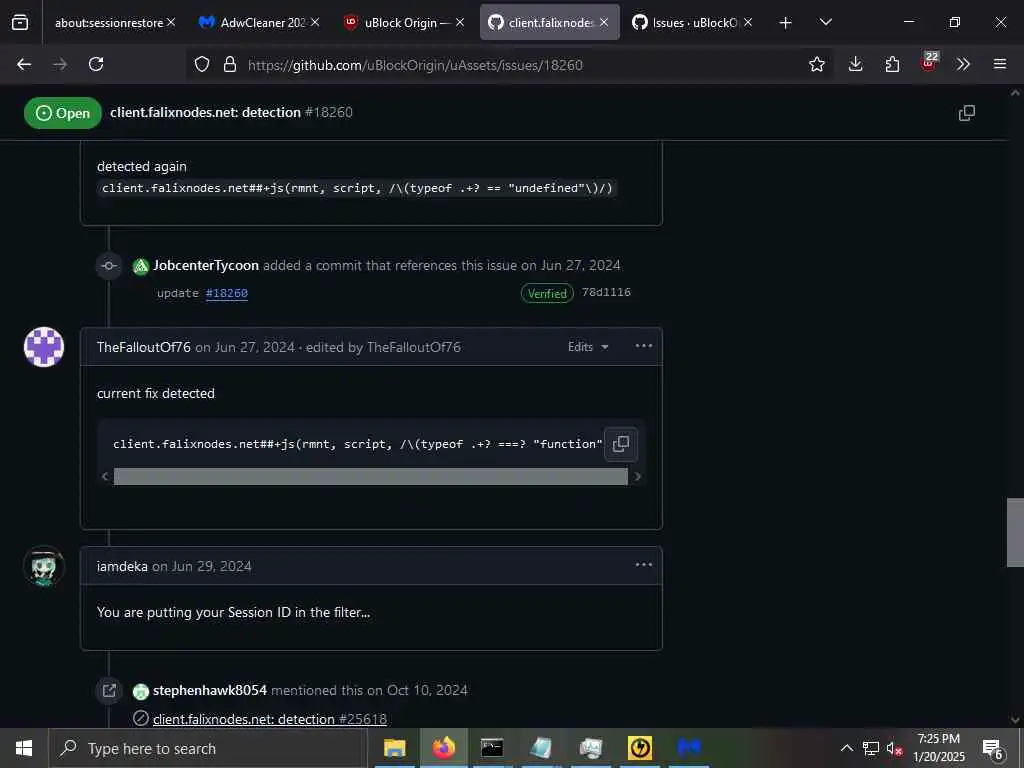Open Command Prompt taskbar icon
This screenshot has width=1024, height=768.
492,748
